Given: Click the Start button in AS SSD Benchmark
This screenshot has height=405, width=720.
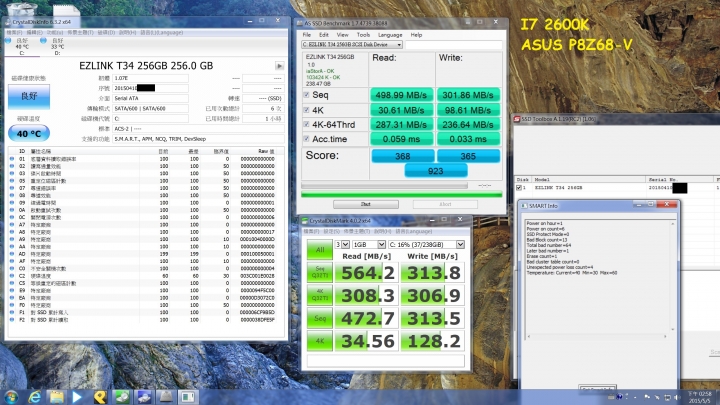Looking at the screenshot, I should tap(366, 204).
